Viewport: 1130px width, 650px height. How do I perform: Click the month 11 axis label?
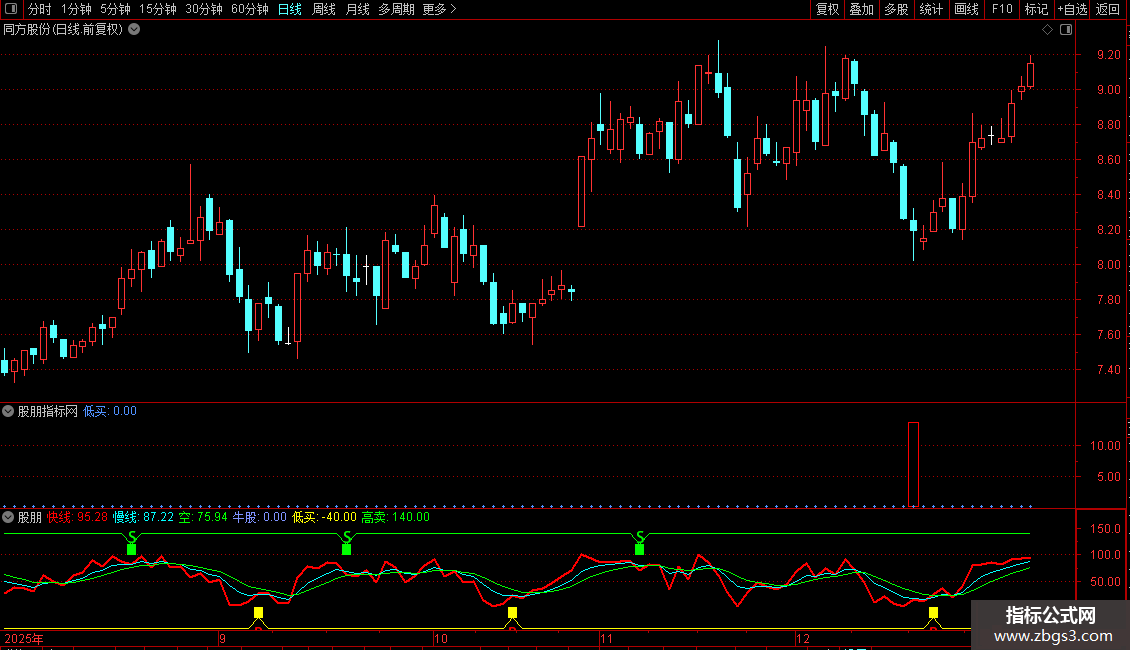[606, 639]
